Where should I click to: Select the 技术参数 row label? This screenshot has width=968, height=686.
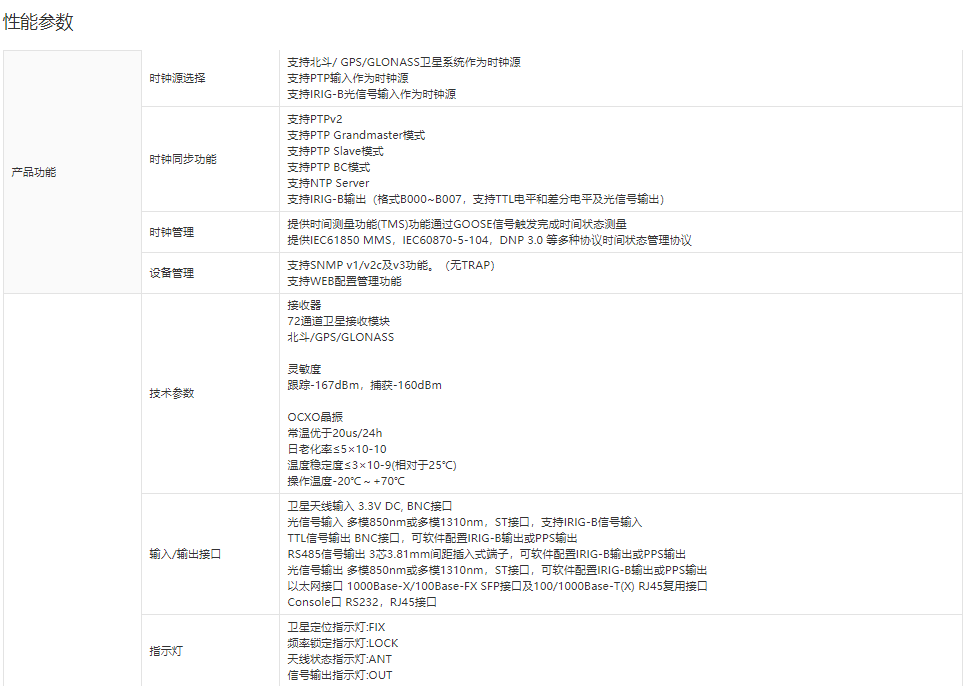[171, 393]
